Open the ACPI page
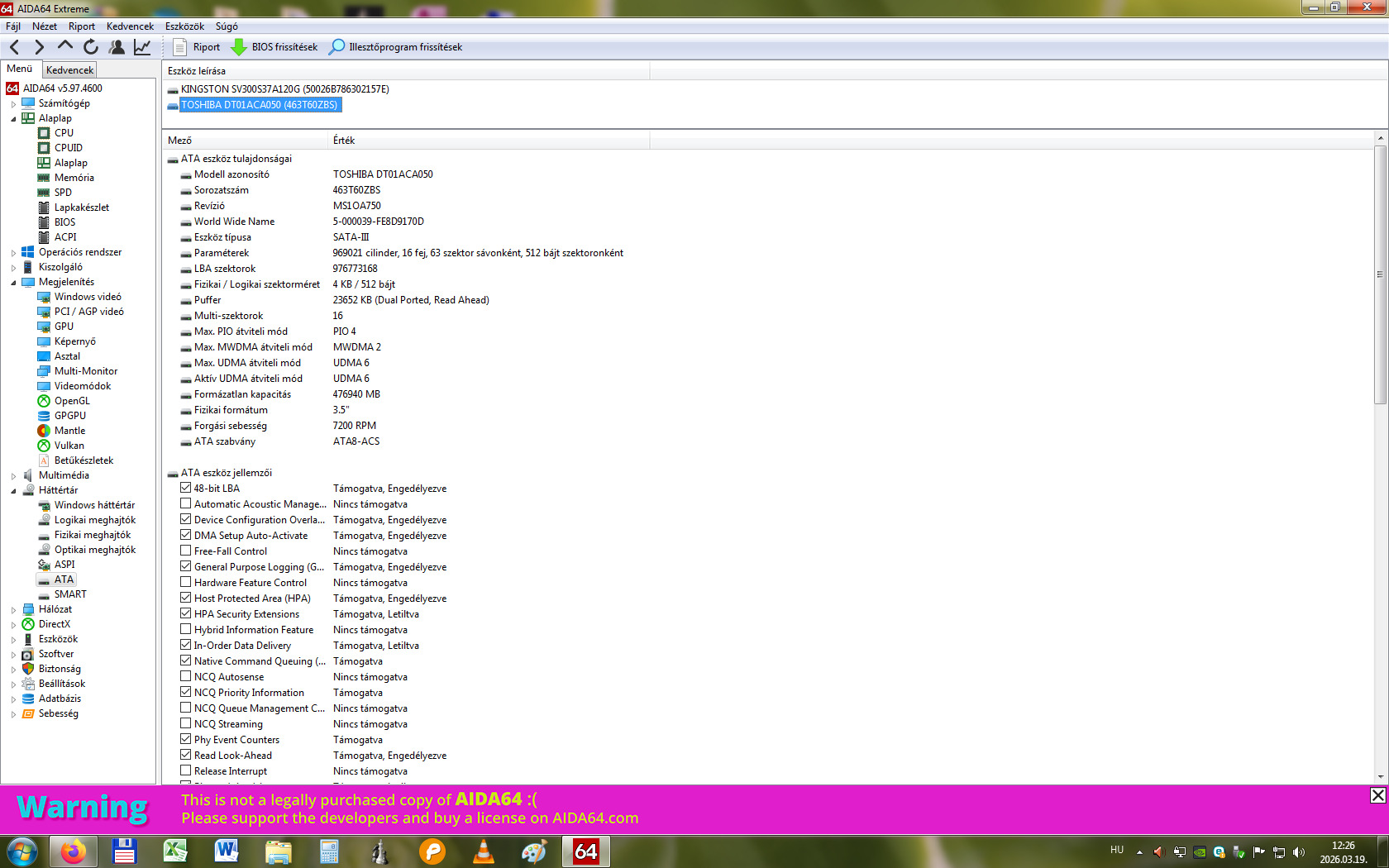Viewport: 1389px width, 868px height. 65,237
